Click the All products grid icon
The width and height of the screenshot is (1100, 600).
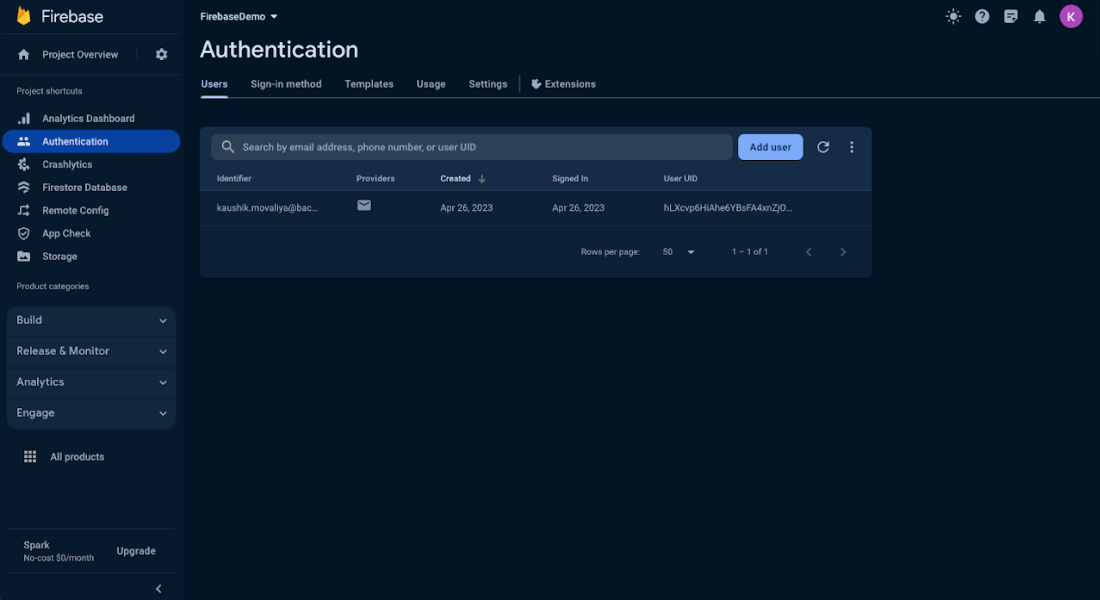pos(29,457)
